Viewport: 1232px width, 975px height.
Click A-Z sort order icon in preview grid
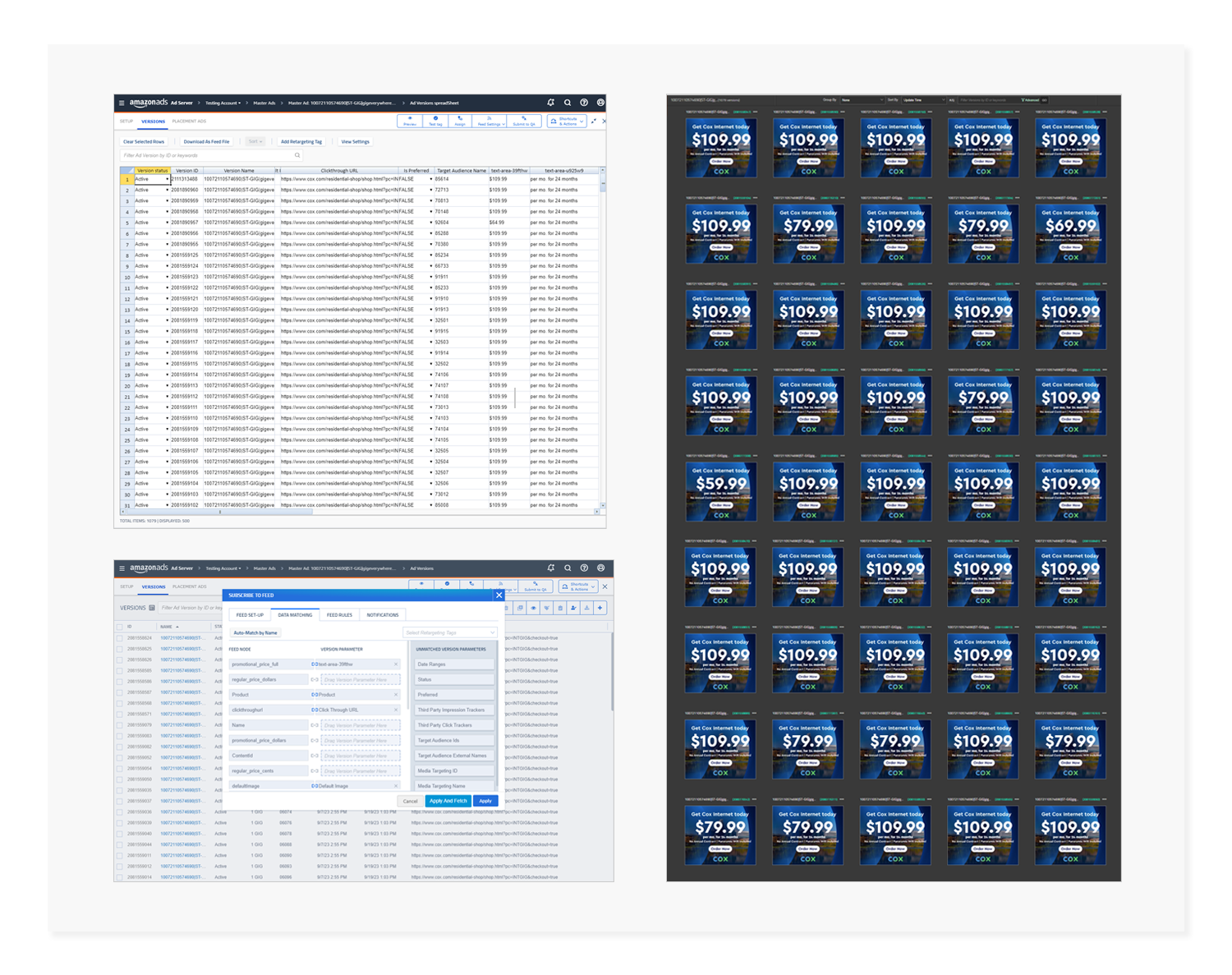click(951, 100)
